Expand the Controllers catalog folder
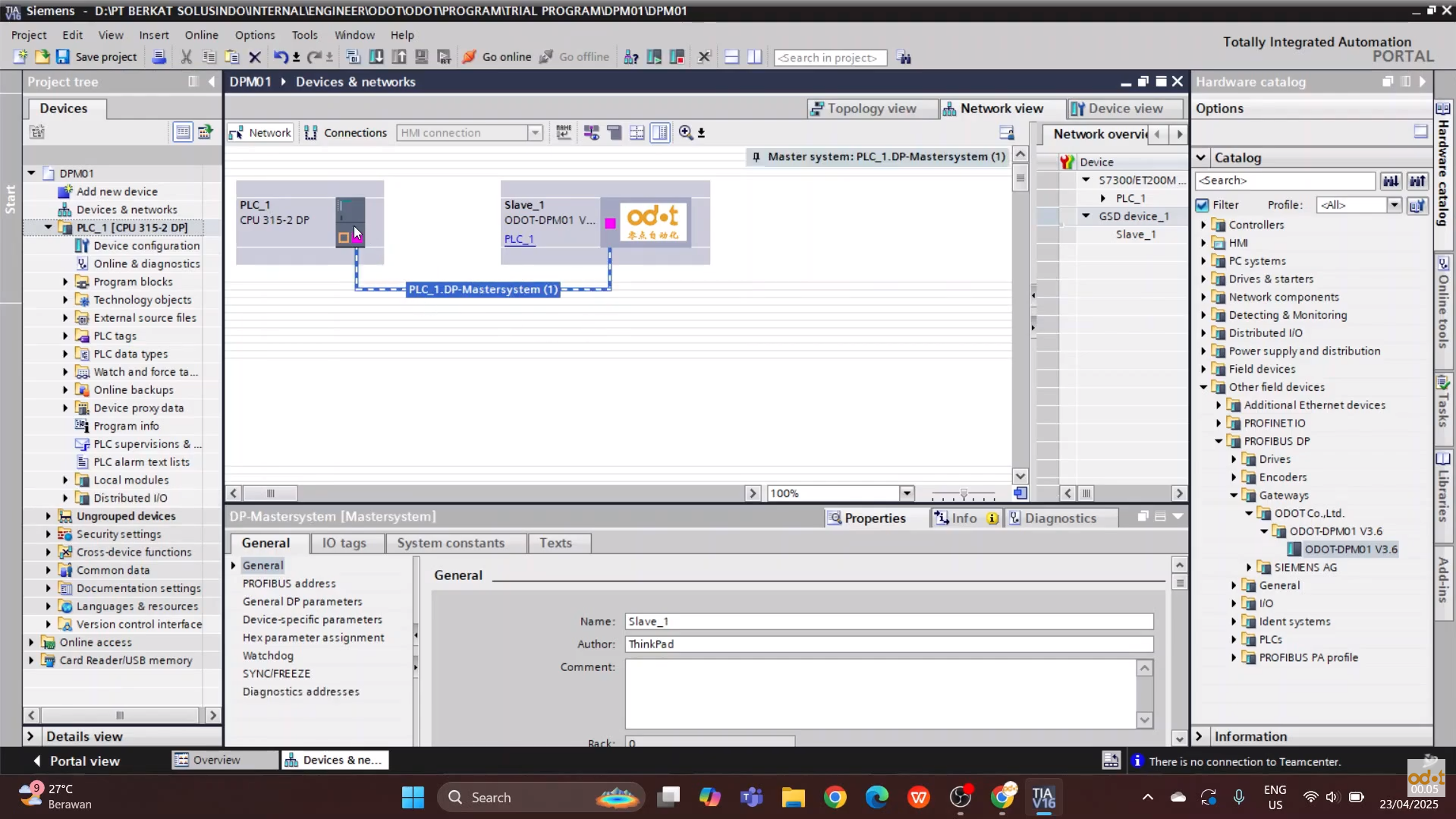The height and width of the screenshot is (819, 1456). click(1203, 225)
